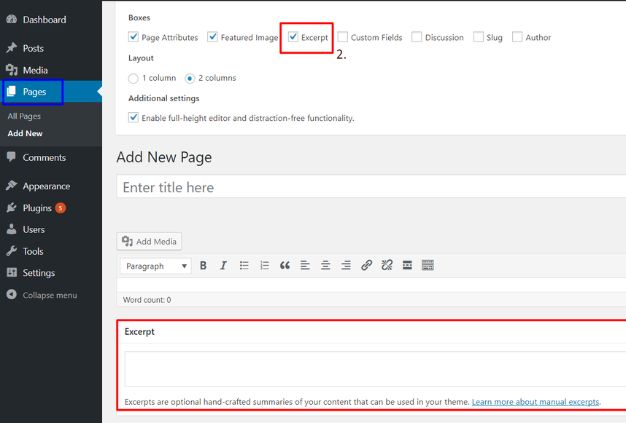
Task: Open All Pages submenu item
Action: [24, 116]
